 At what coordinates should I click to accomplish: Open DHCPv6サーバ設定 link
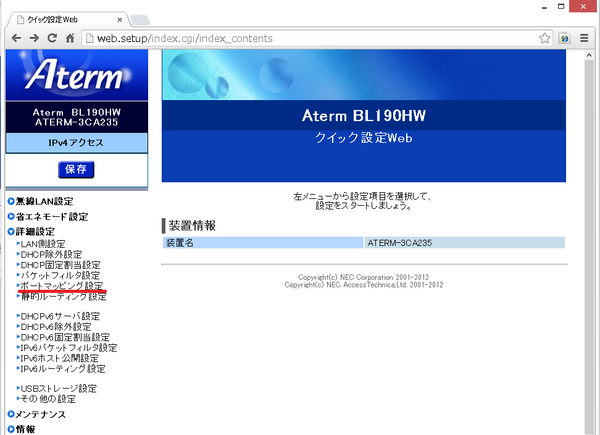(x=60, y=316)
